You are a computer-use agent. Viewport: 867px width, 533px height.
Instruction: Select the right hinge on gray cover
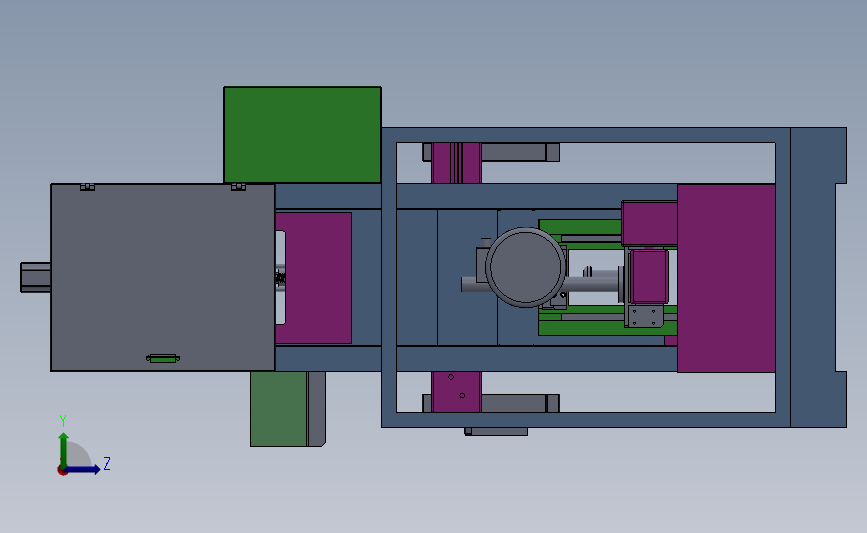point(238,187)
